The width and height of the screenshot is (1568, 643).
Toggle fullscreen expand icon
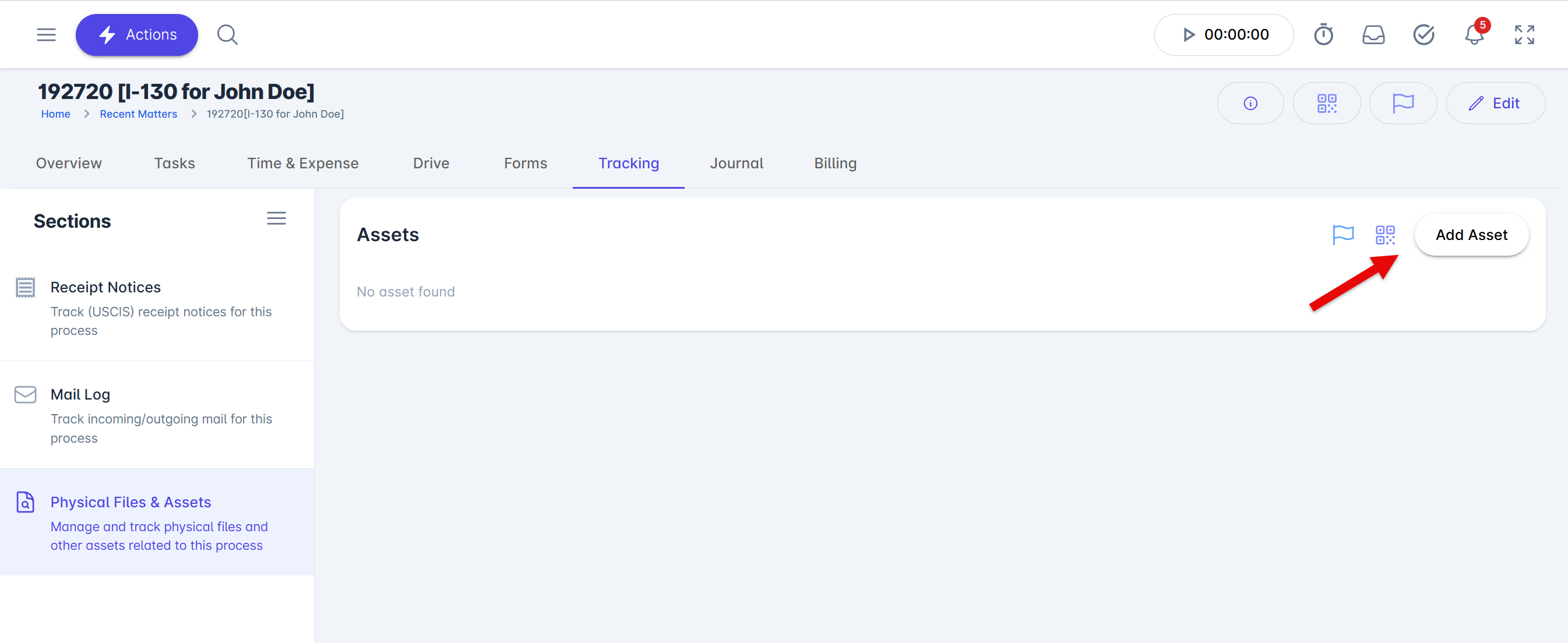tap(1524, 35)
